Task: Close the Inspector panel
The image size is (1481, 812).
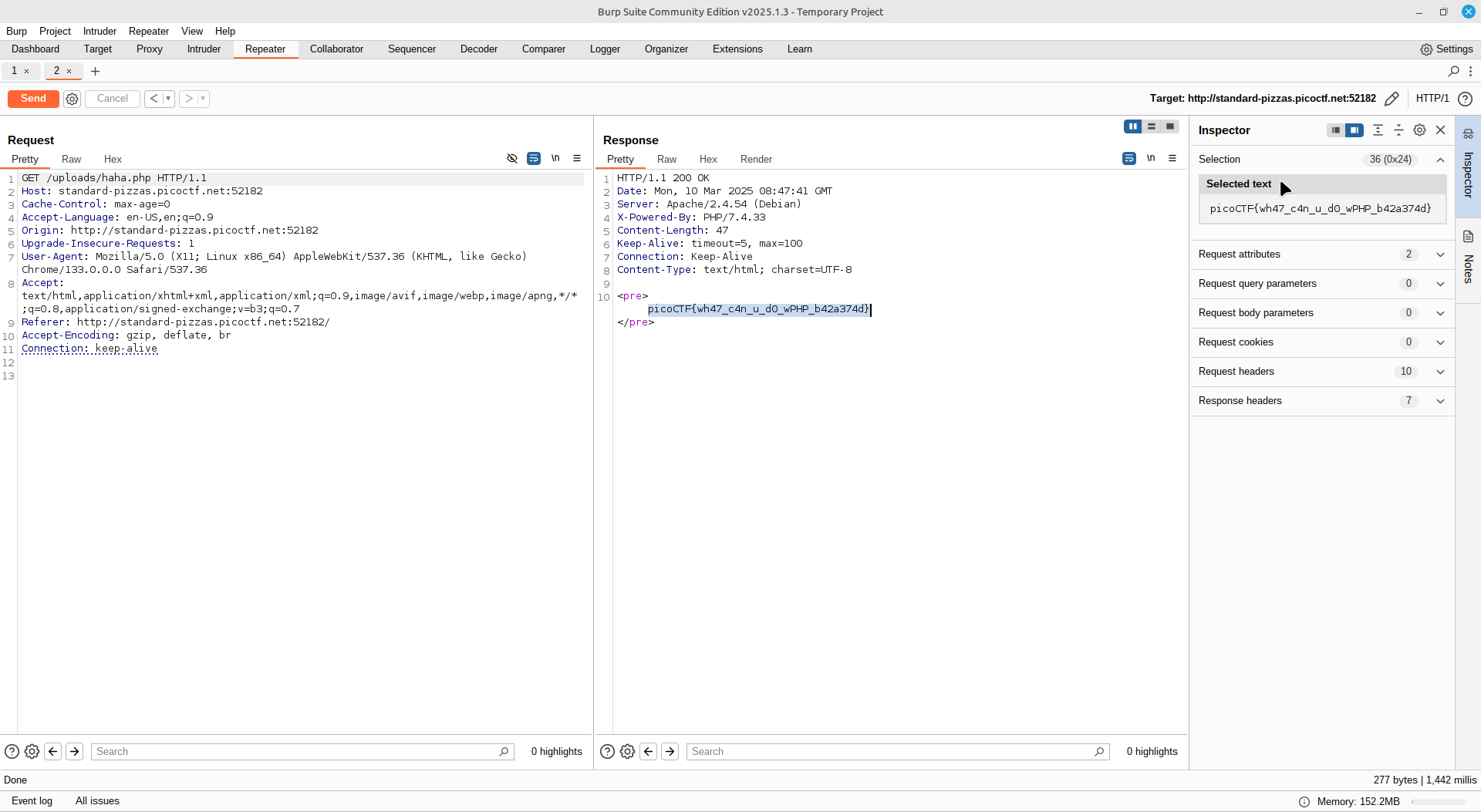Action: click(1440, 130)
